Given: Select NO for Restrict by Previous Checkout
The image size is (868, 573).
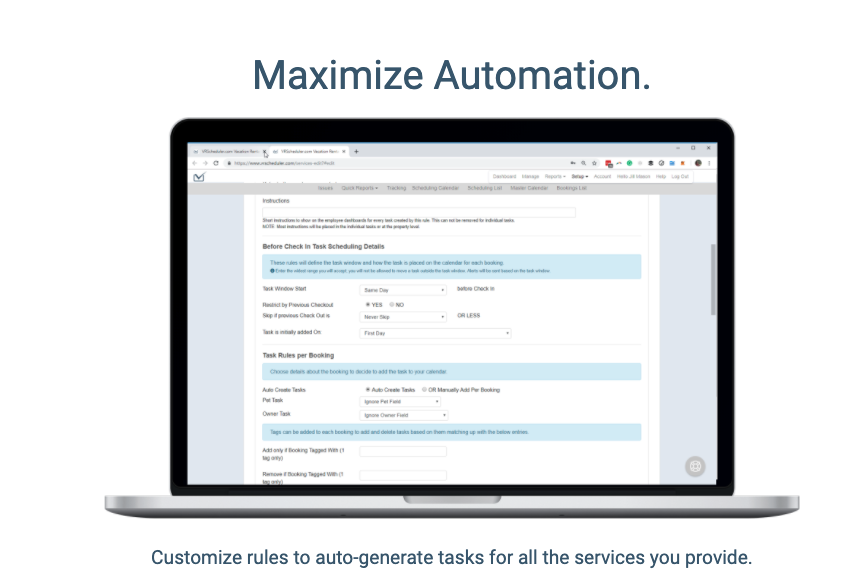Looking at the screenshot, I should [391, 304].
